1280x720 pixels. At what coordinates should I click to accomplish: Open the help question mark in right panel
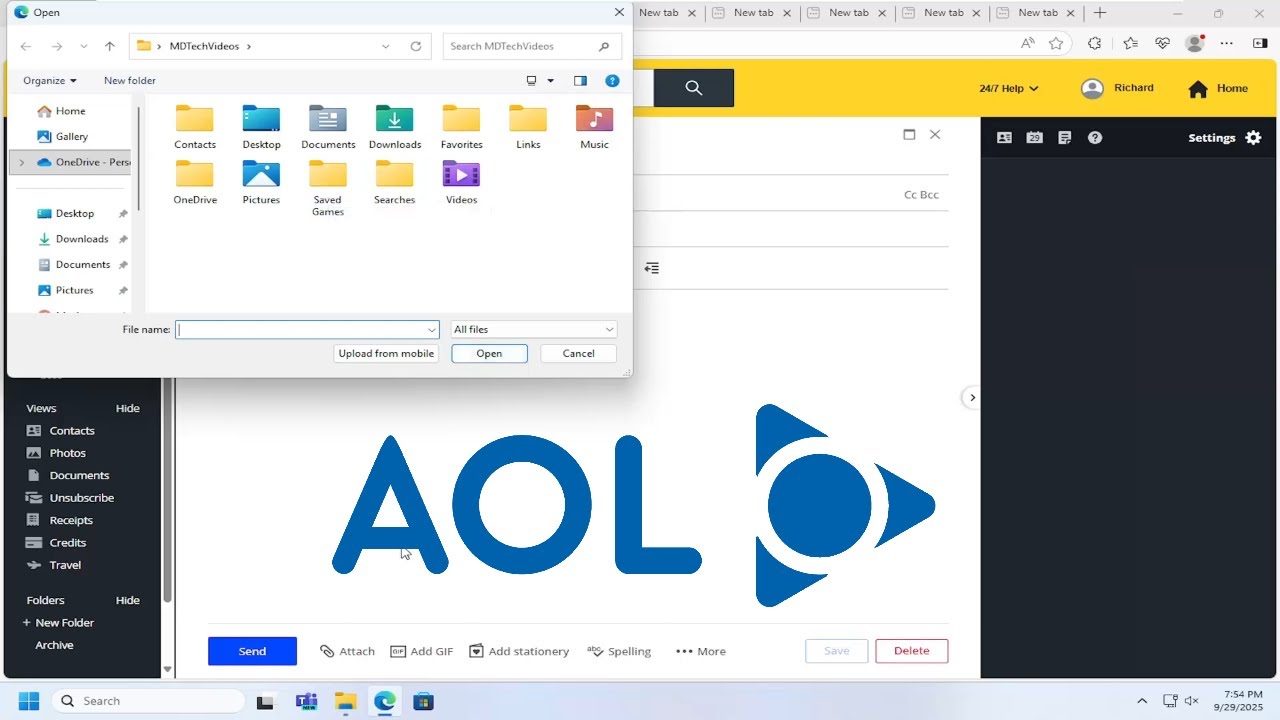1095,138
